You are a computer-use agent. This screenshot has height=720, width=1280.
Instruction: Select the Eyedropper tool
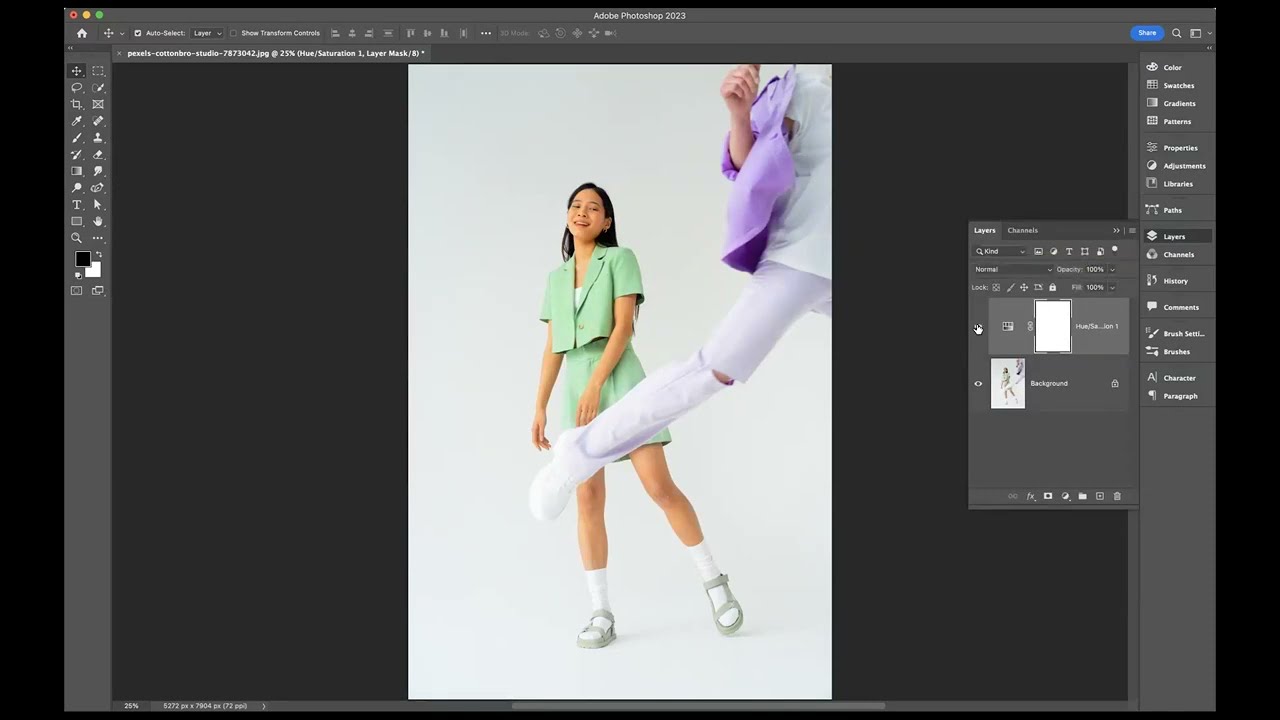click(76, 121)
